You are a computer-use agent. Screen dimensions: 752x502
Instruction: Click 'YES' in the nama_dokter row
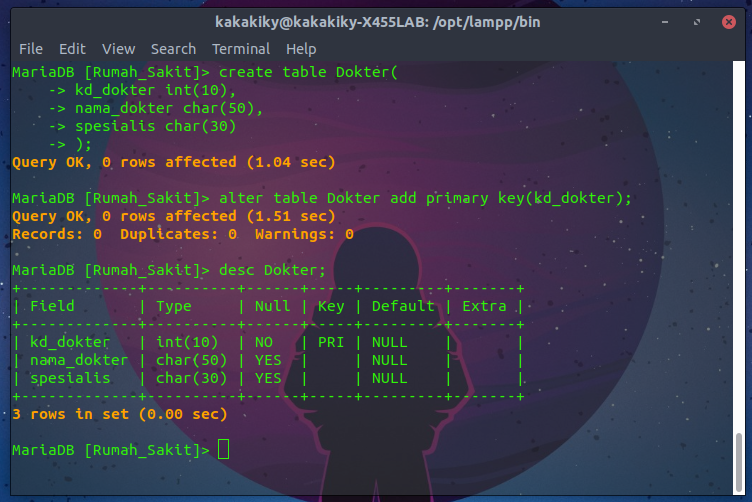(268, 360)
